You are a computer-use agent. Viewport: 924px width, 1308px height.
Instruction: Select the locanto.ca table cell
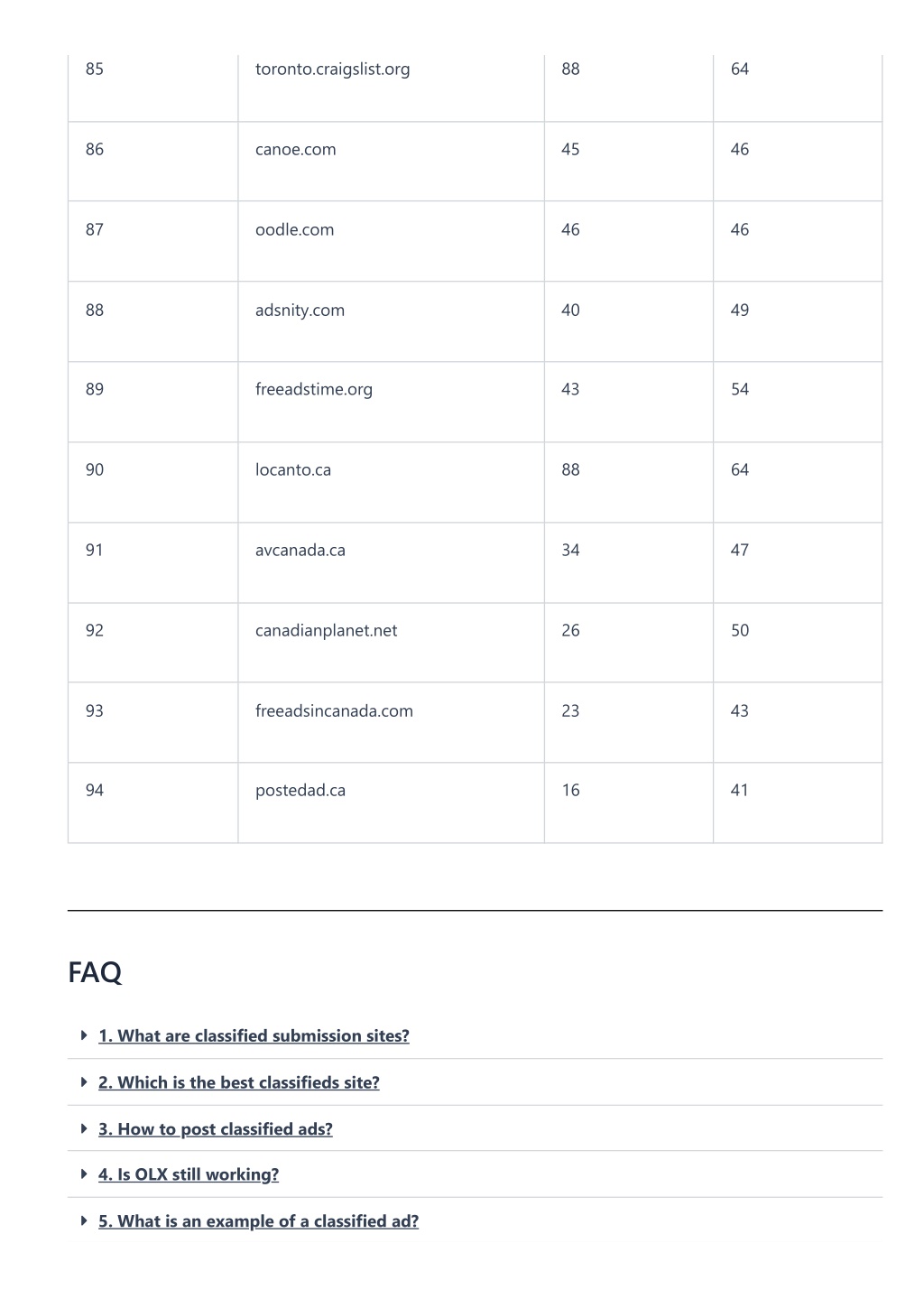coord(391,482)
